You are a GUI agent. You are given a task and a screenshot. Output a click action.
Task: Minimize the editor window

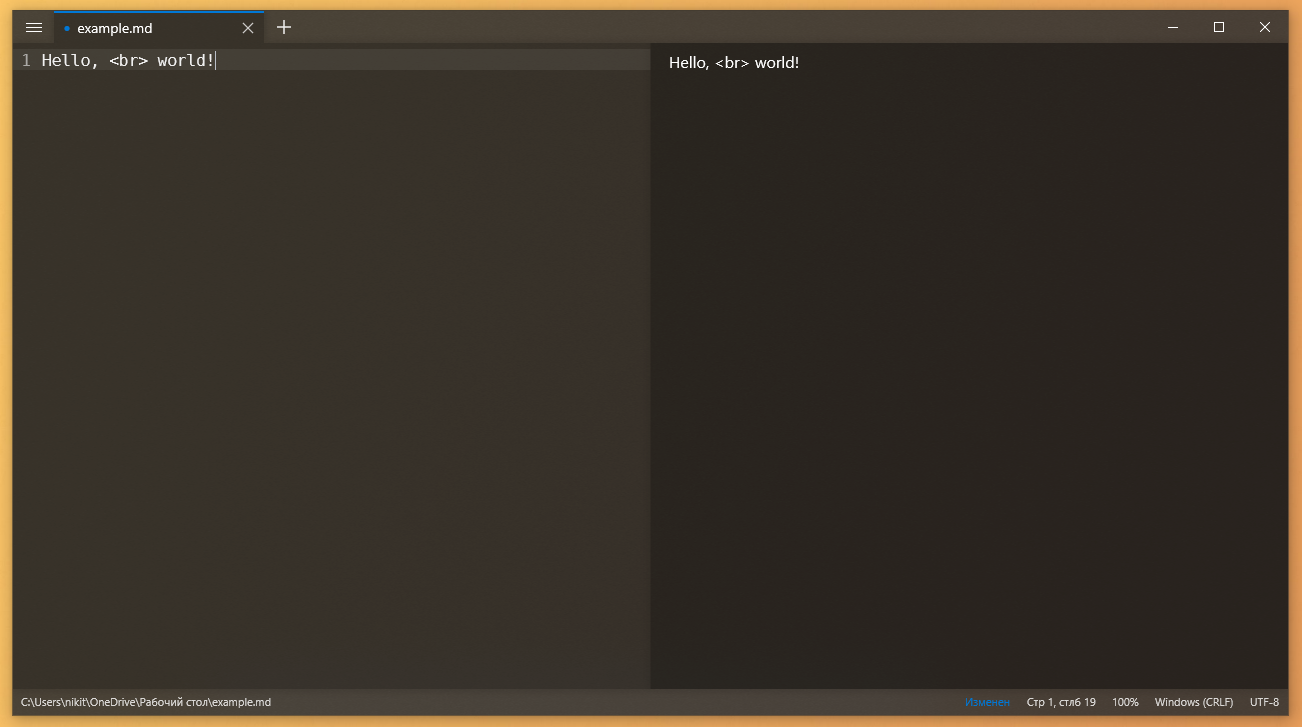(x=1173, y=27)
